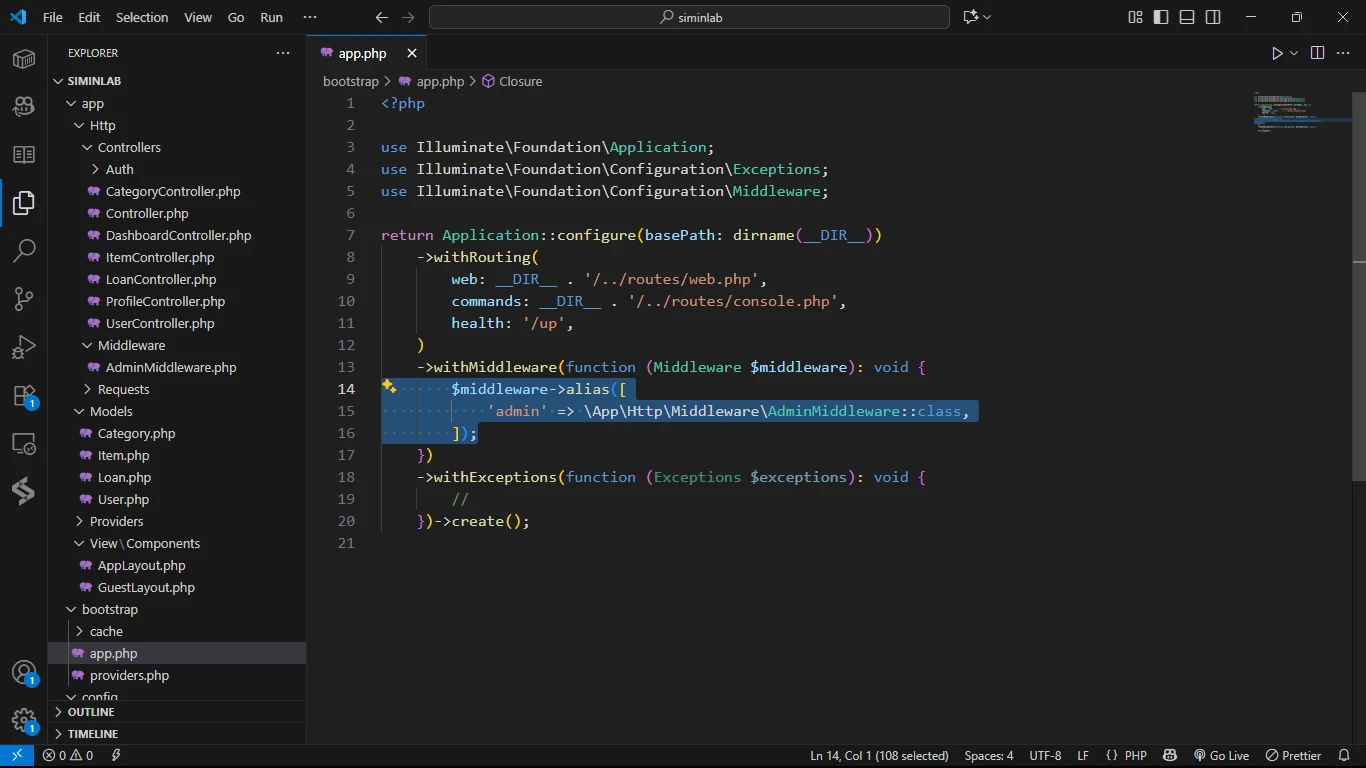1366x768 pixels.
Task: Expand the Auth folder
Action: coord(119,169)
